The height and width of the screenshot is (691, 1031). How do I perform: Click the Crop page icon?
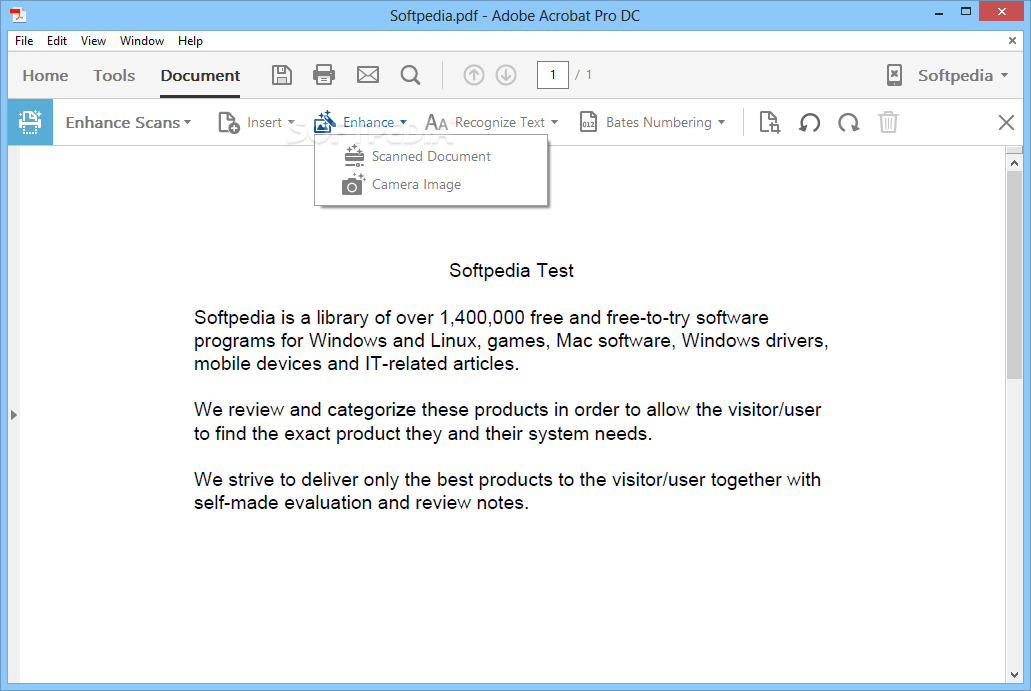pos(769,122)
